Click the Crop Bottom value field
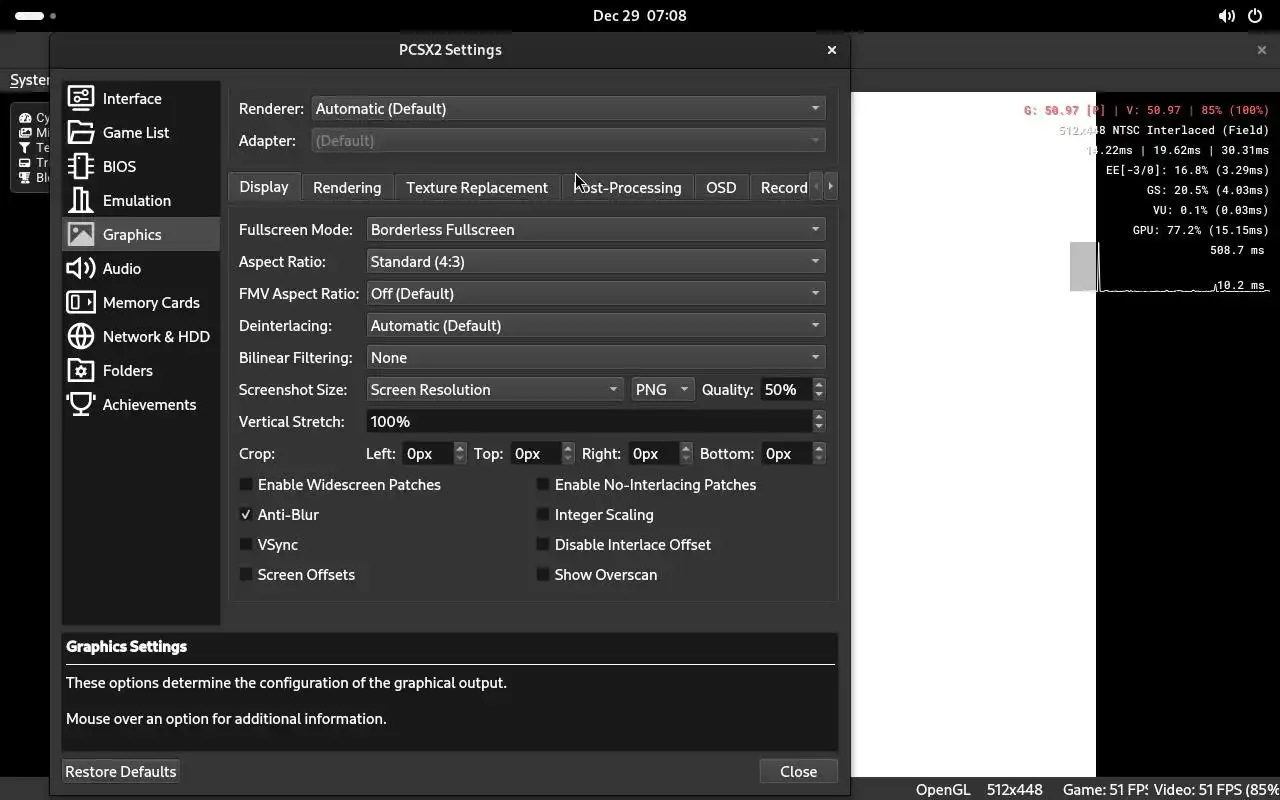This screenshot has height=800, width=1280. [x=786, y=453]
